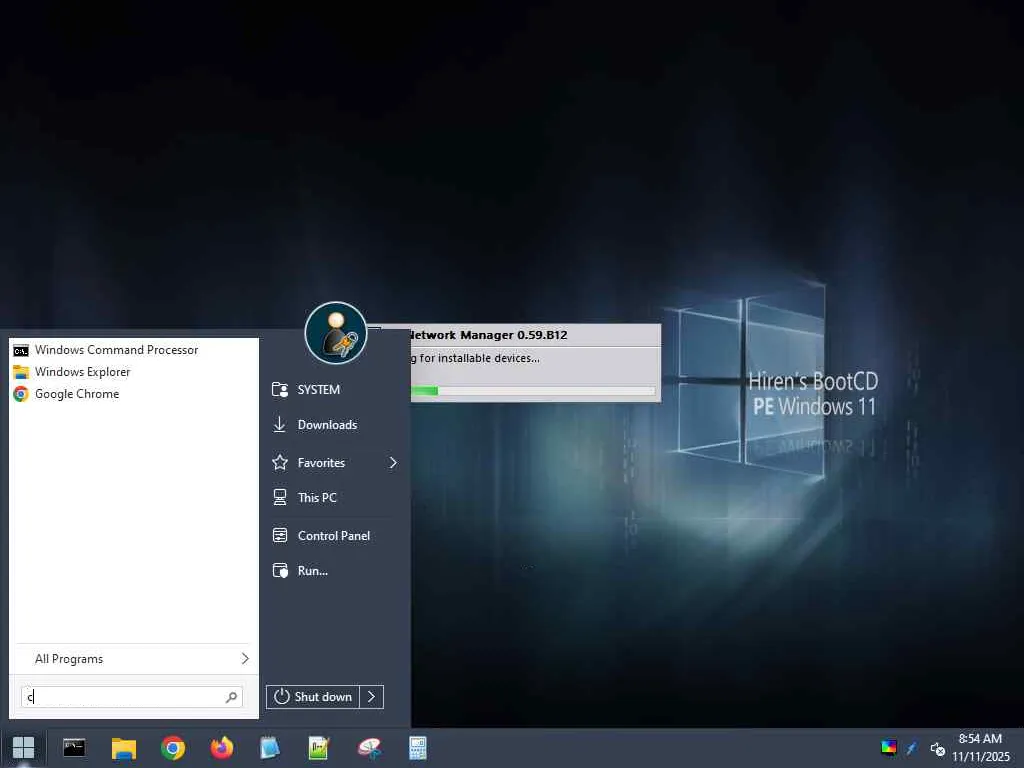Click the search magnifier icon
Image resolution: width=1024 pixels, height=768 pixels.
[231, 697]
